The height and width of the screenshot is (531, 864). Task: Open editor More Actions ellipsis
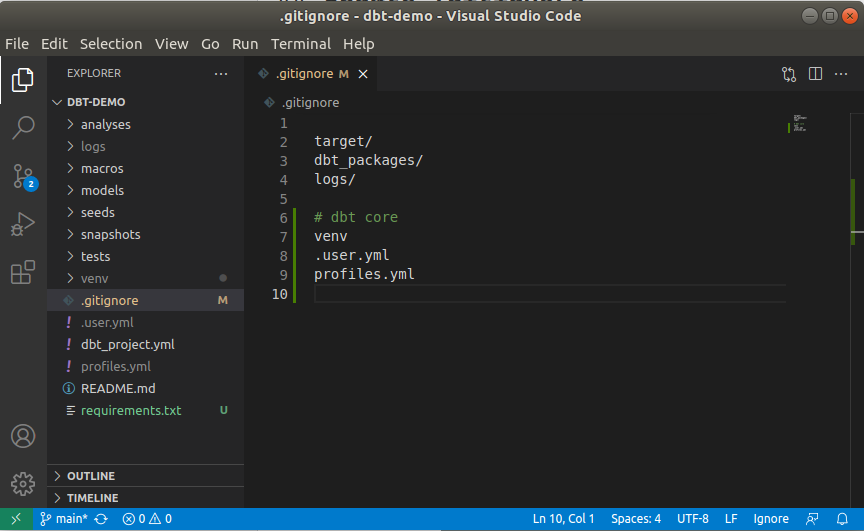point(841,74)
